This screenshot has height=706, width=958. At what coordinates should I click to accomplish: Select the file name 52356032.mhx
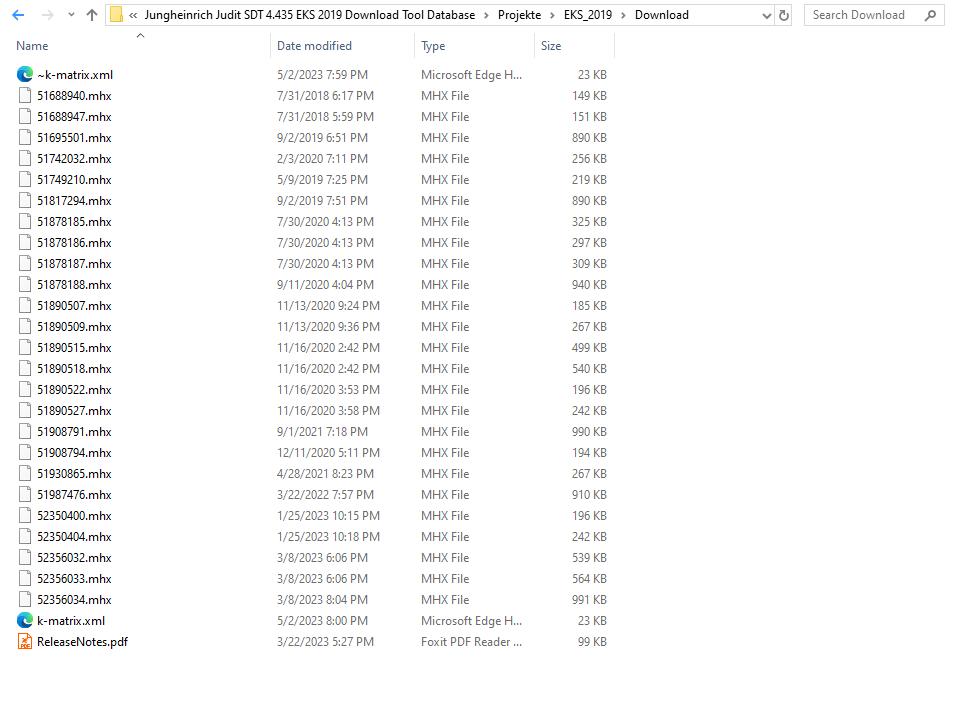(x=74, y=558)
